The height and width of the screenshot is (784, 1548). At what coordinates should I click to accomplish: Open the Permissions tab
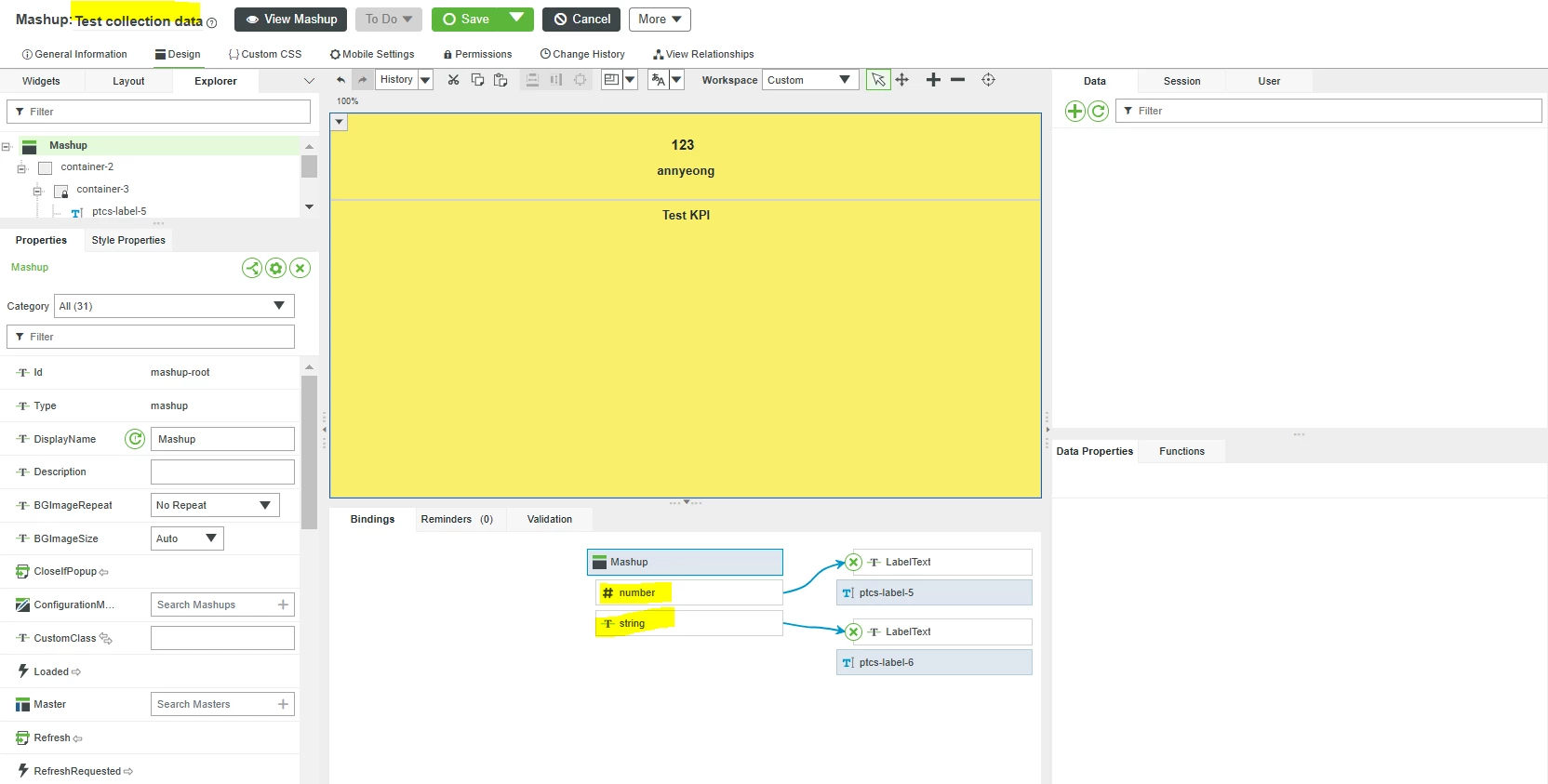pos(478,54)
